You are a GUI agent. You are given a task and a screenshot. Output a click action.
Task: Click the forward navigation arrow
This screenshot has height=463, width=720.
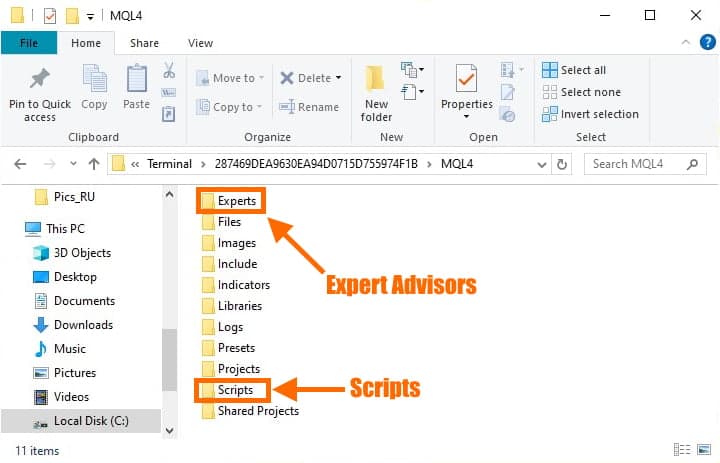[x=50, y=164]
